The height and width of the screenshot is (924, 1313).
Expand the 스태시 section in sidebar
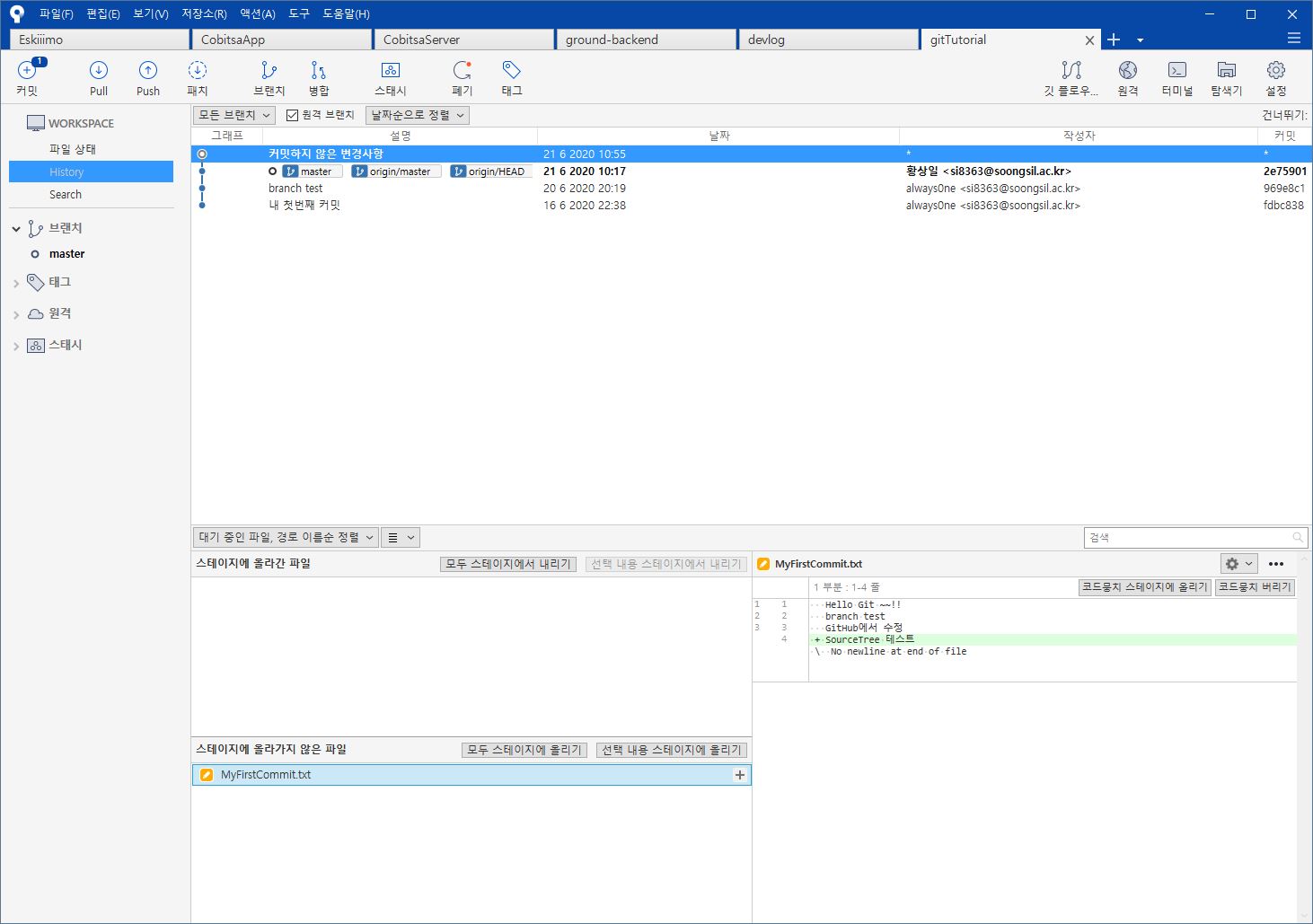coord(16,347)
